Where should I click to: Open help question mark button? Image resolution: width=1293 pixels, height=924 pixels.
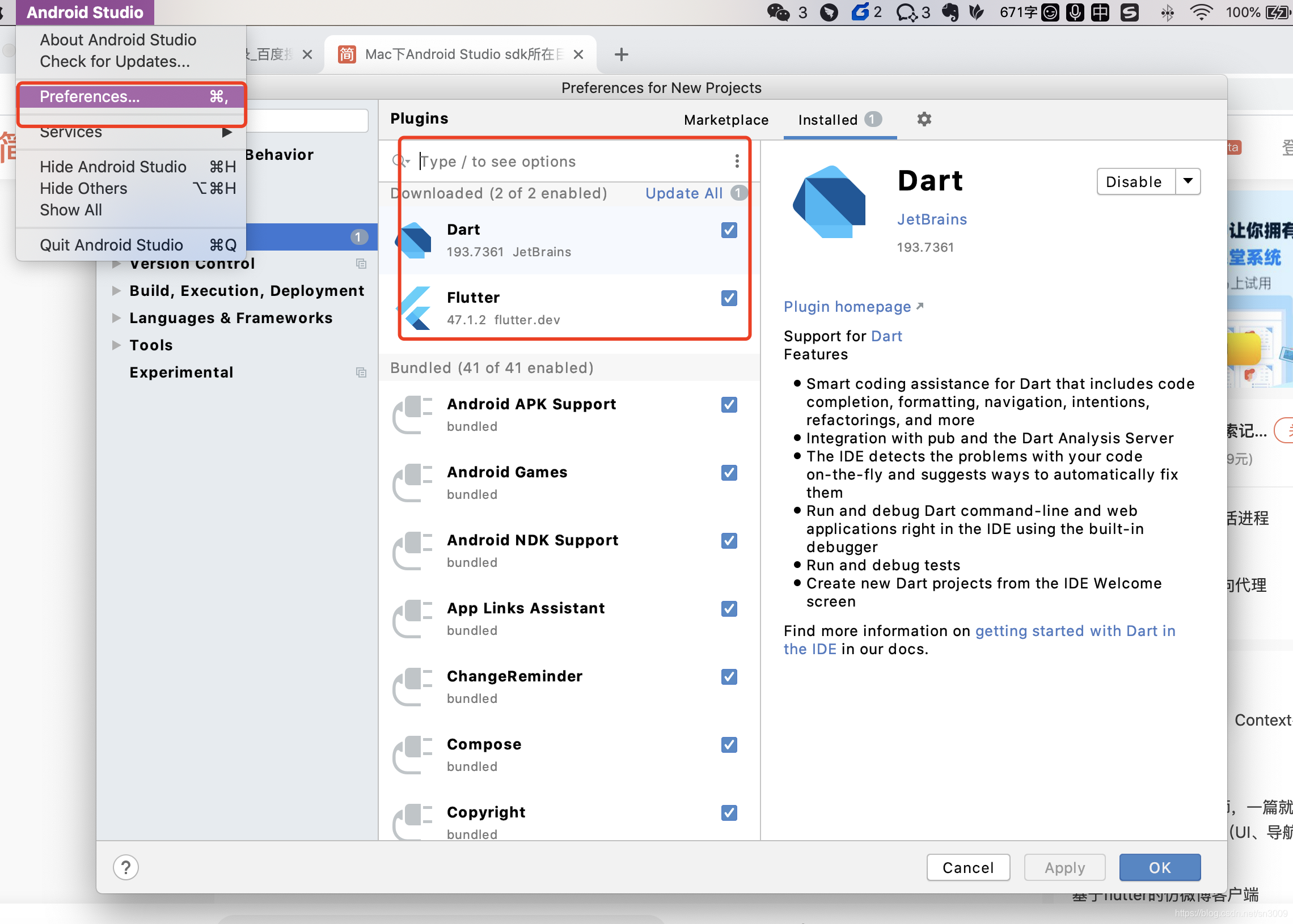tap(126, 867)
